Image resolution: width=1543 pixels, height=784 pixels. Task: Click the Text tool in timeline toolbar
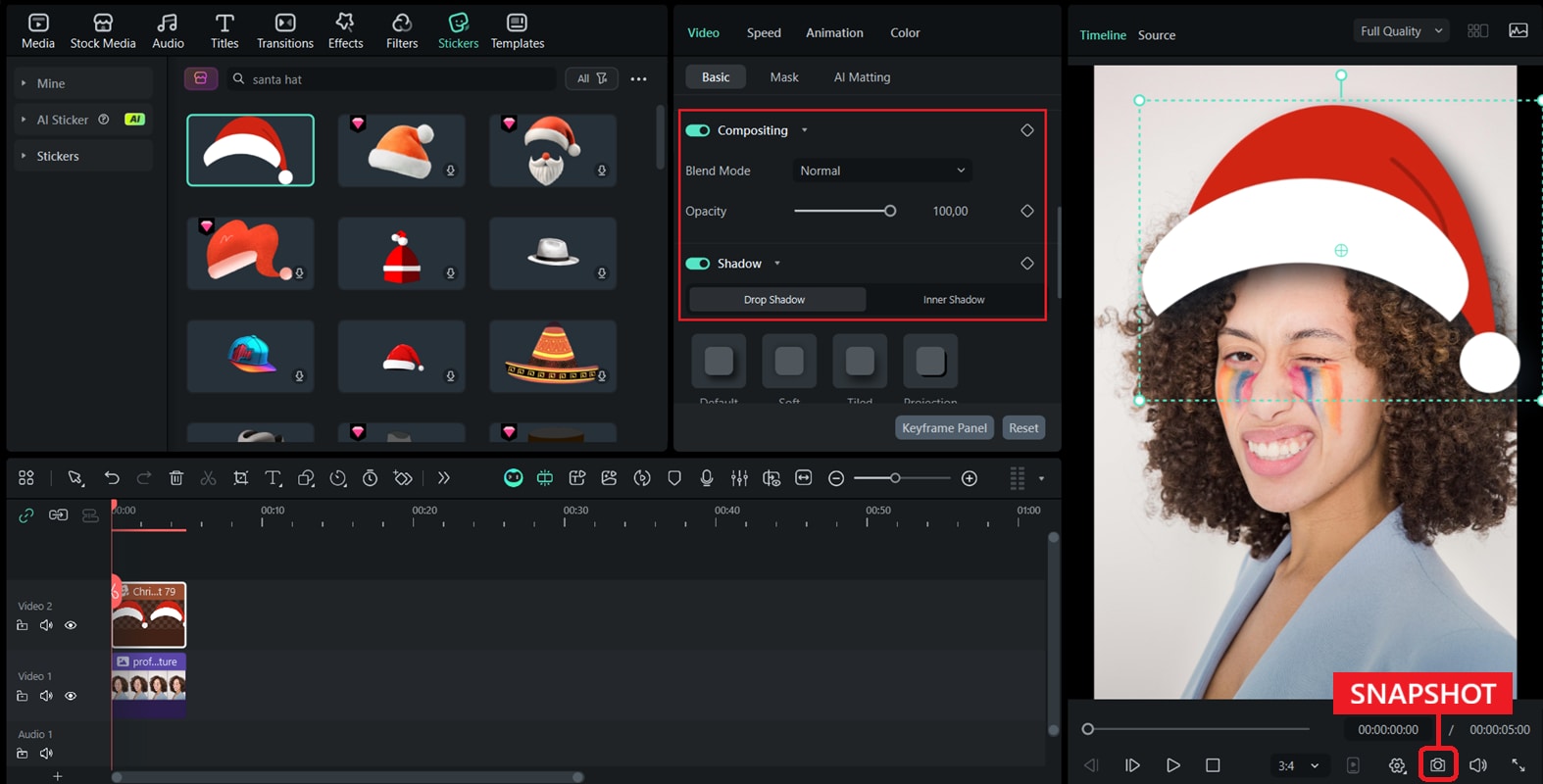tap(274, 477)
